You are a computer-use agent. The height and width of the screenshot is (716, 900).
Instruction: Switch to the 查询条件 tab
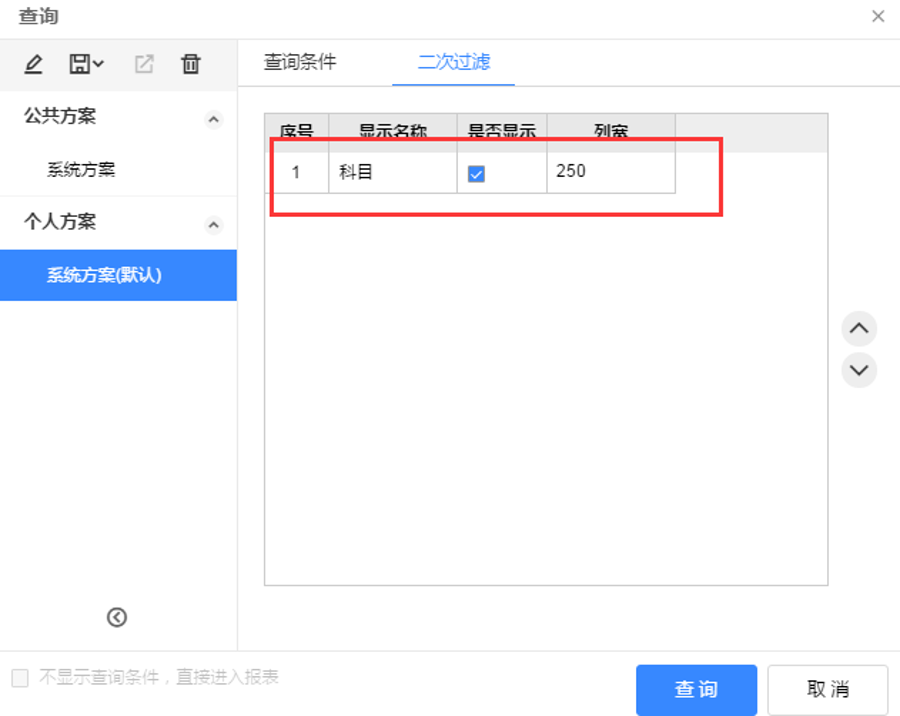300,62
